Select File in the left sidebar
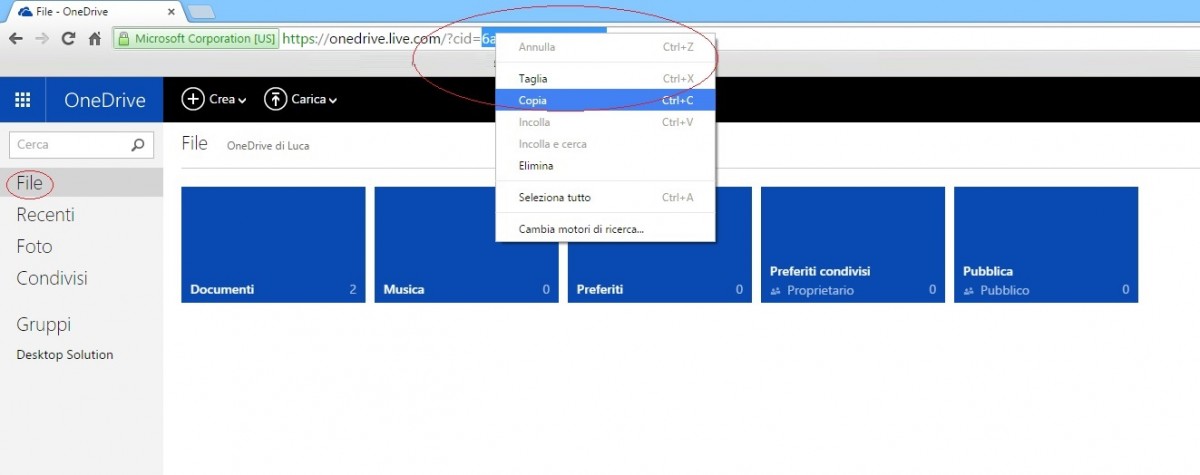The height and width of the screenshot is (475, 1200). pos(81,183)
